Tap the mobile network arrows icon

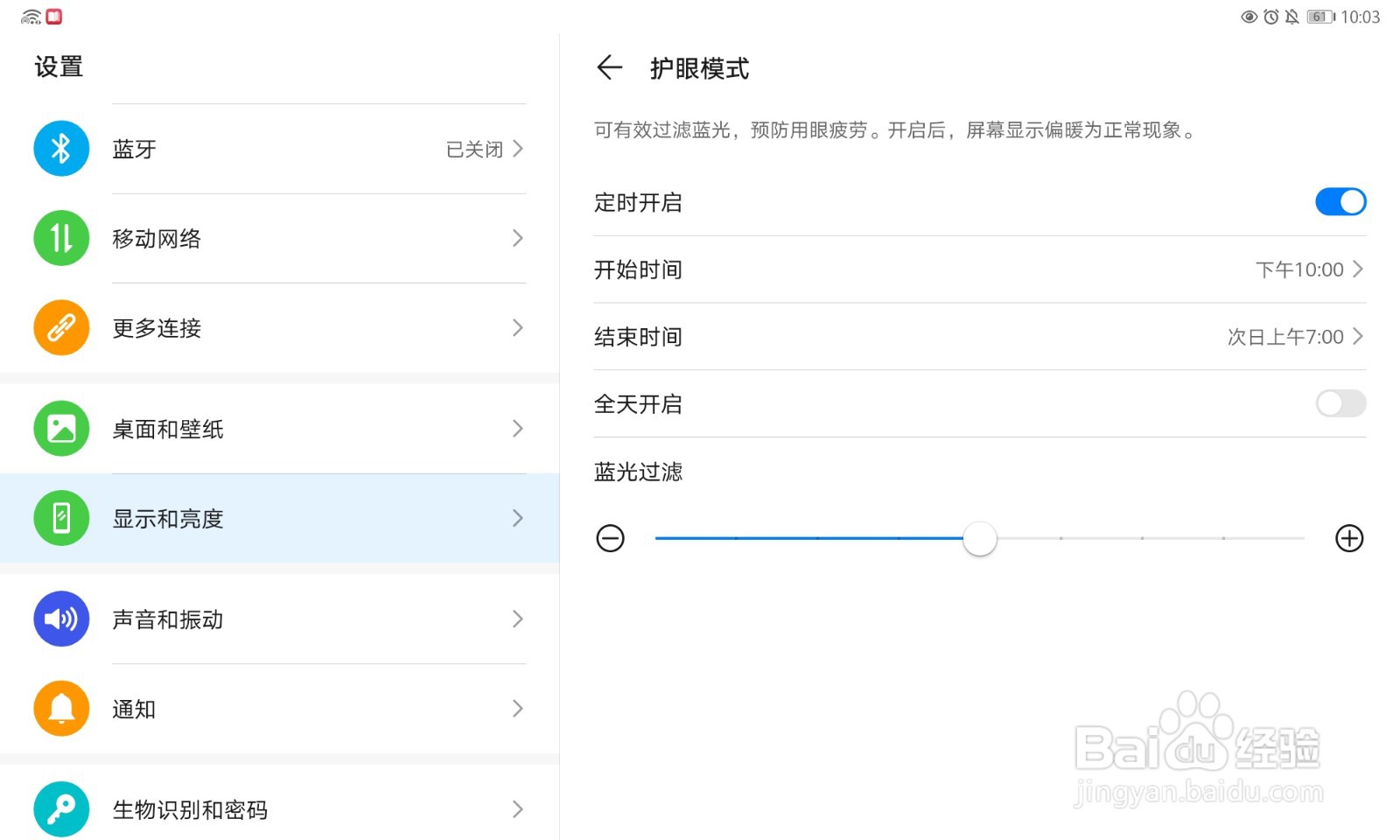[x=61, y=238]
